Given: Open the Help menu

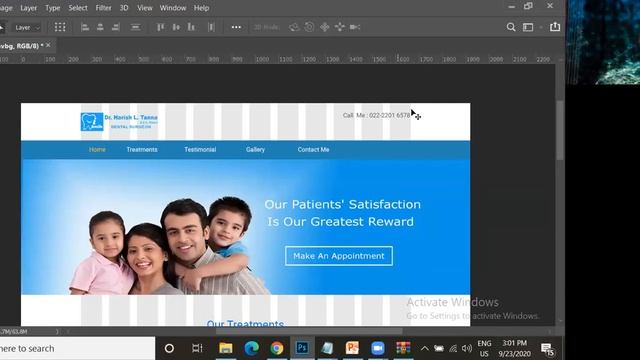Looking at the screenshot, I should (x=201, y=8).
